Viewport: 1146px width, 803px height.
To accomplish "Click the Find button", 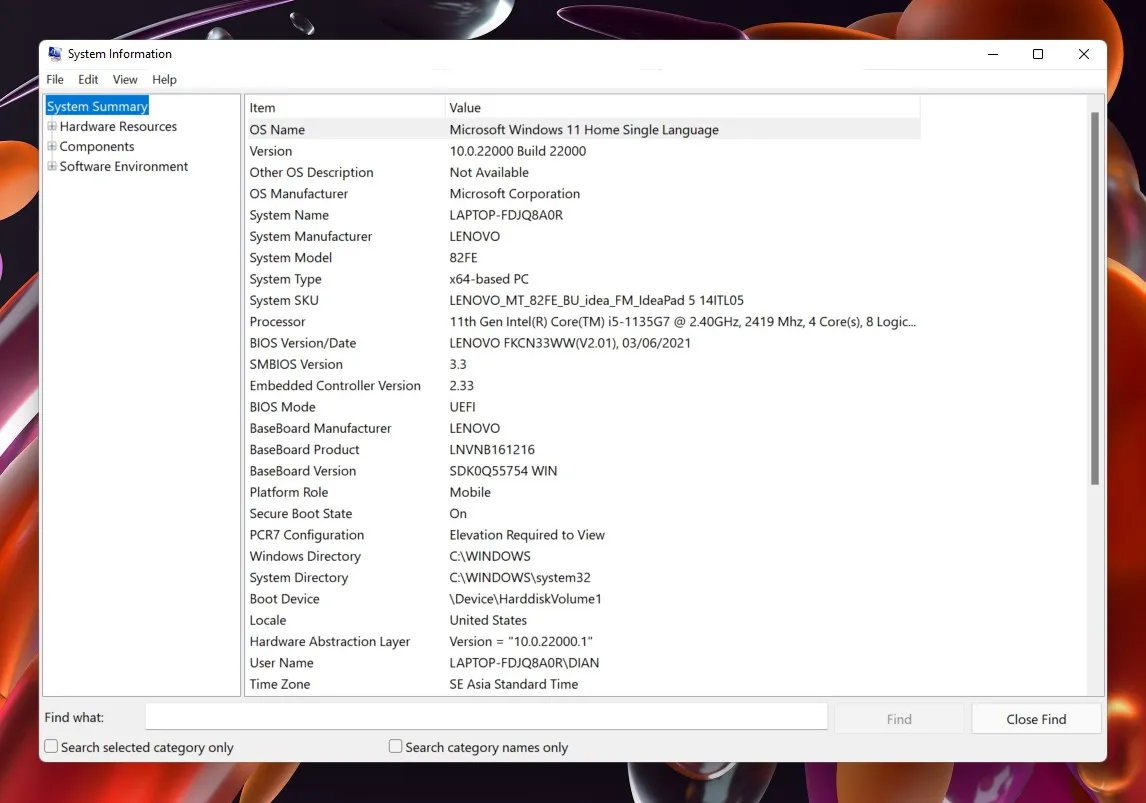I will [x=898, y=719].
